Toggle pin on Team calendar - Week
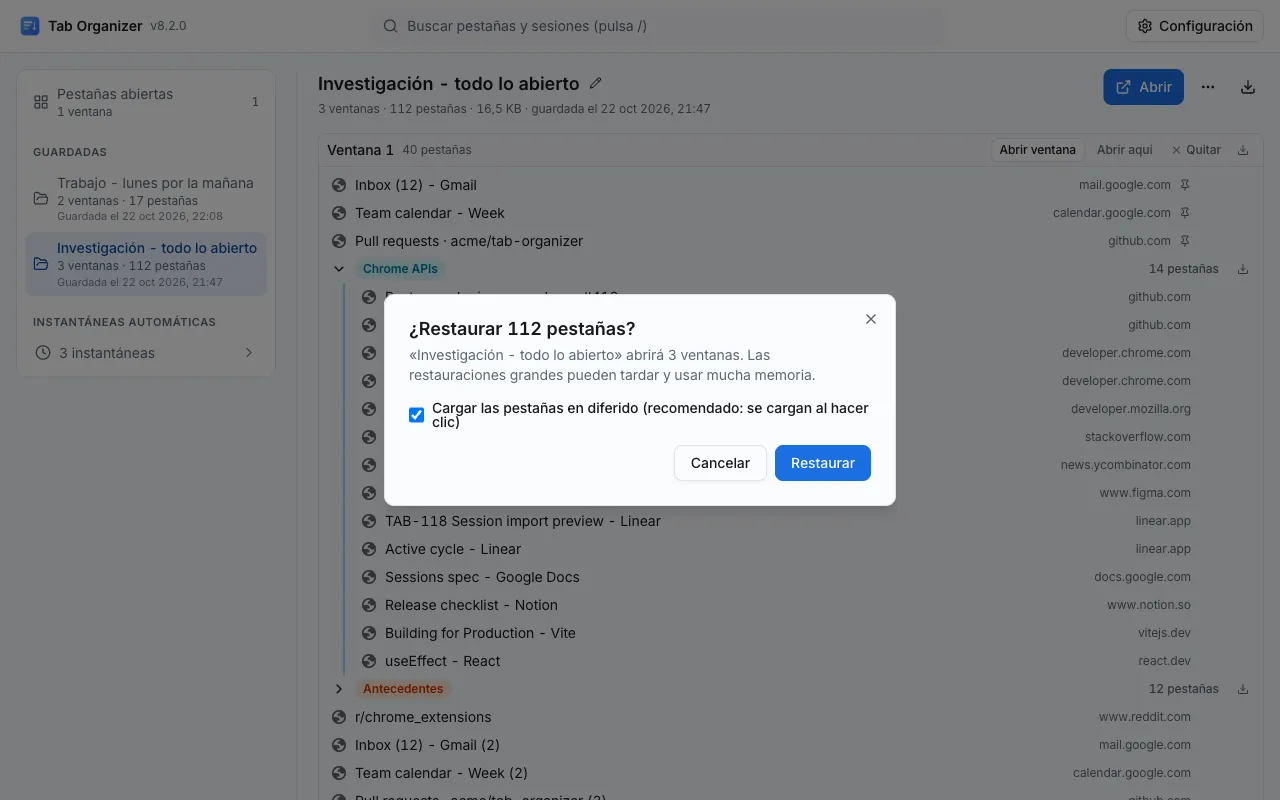The image size is (1280, 800). [x=1185, y=213]
